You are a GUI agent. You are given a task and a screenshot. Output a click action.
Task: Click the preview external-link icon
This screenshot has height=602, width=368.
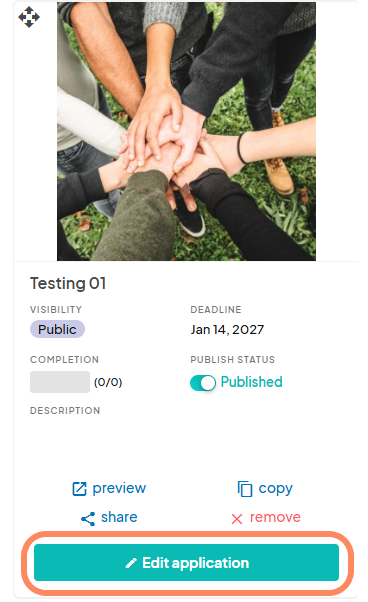click(x=79, y=489)
